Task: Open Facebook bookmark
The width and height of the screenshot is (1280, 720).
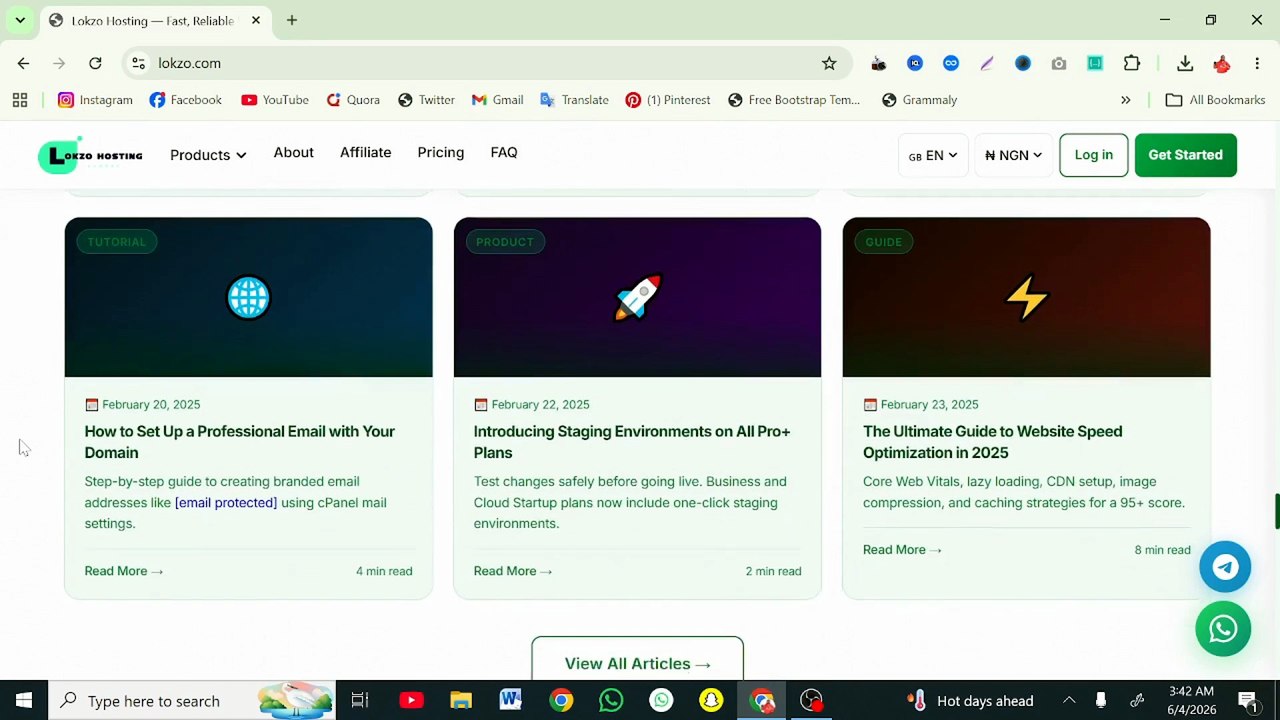Action: pyautogui.click(x=185, y=100)
